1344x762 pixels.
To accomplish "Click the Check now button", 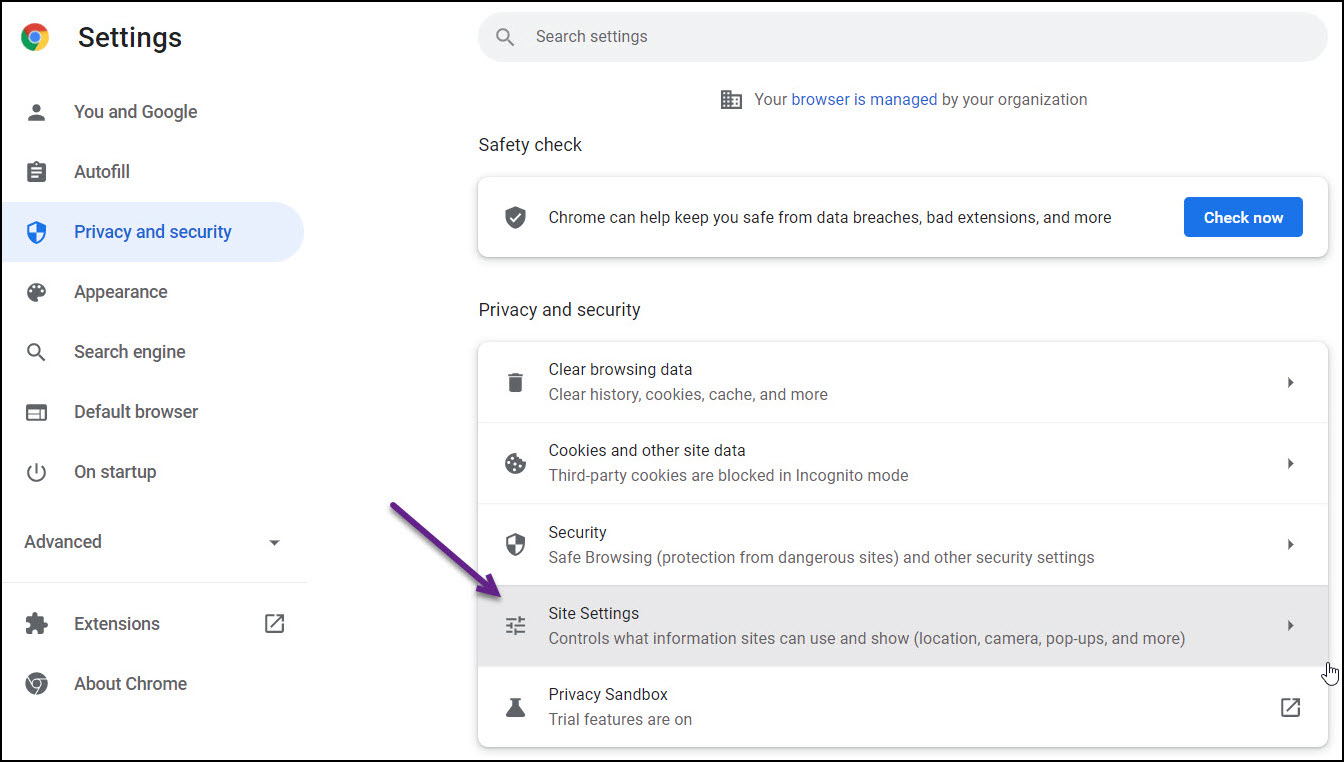I will tap(1243, 217).
